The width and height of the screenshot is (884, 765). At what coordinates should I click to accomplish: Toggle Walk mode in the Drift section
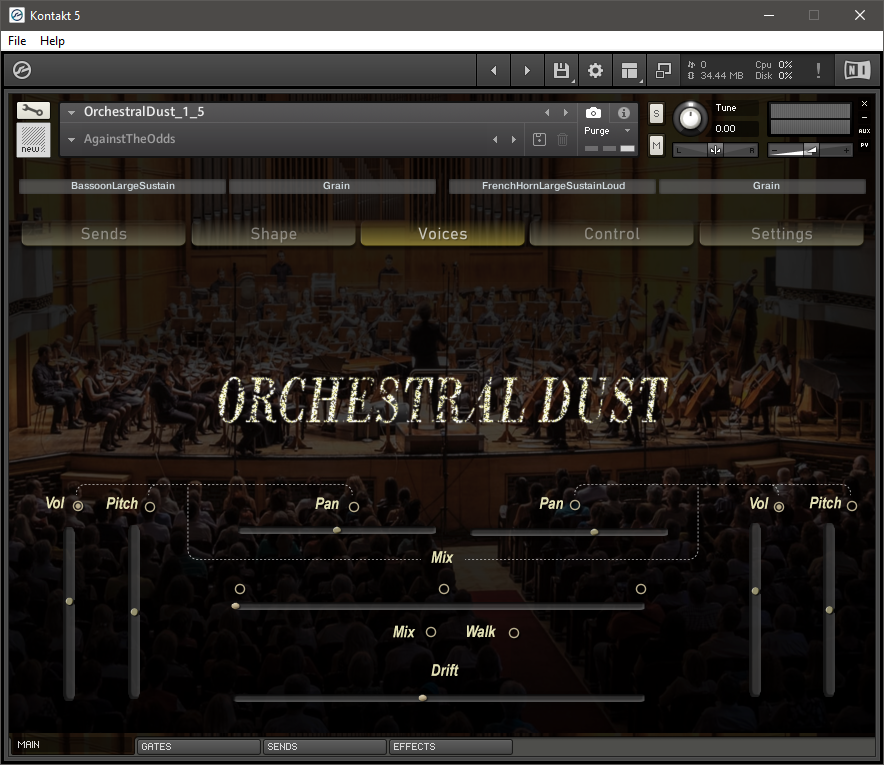(x=513, y=632)
